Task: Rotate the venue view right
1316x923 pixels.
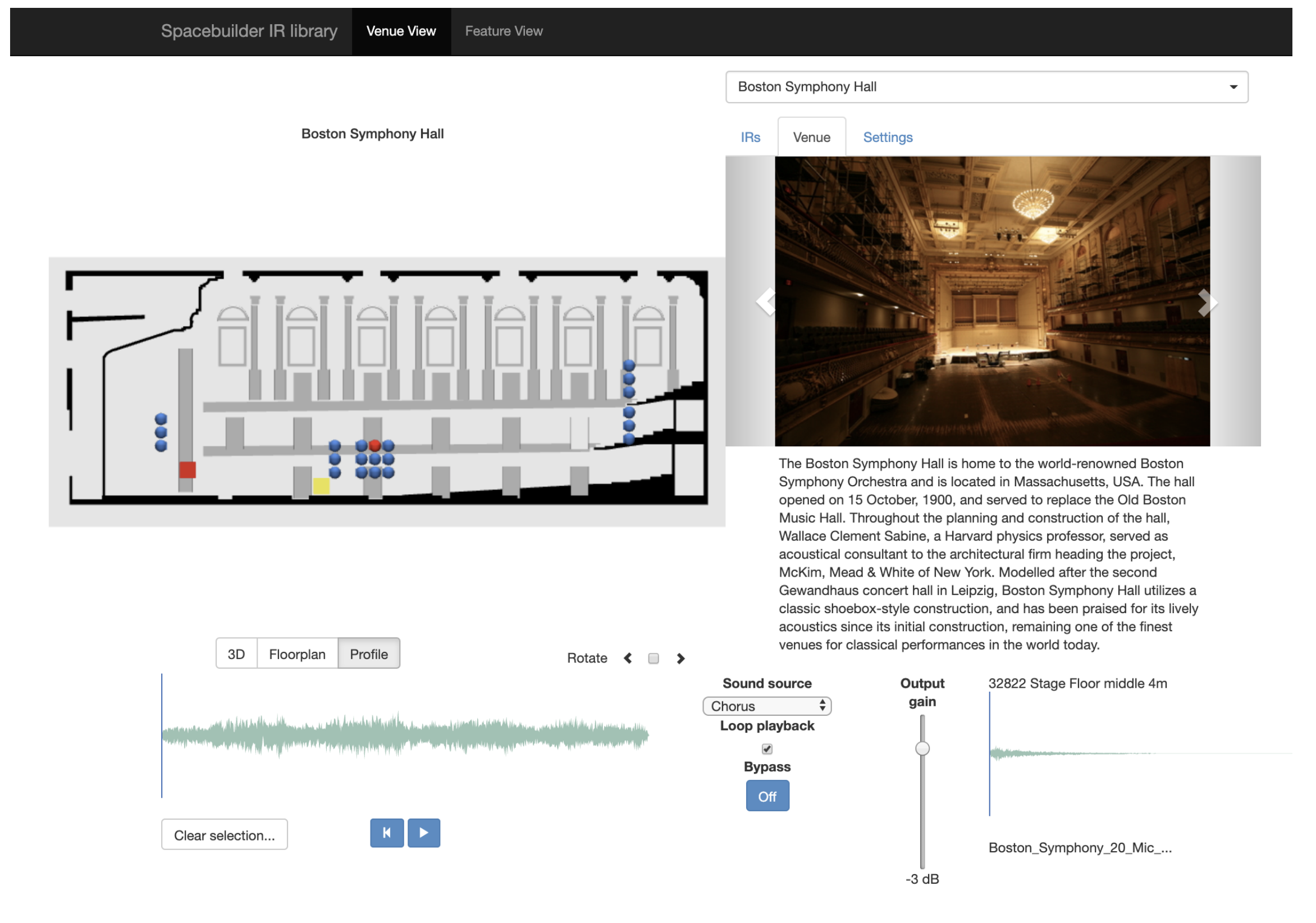Action: coord(680,658)
